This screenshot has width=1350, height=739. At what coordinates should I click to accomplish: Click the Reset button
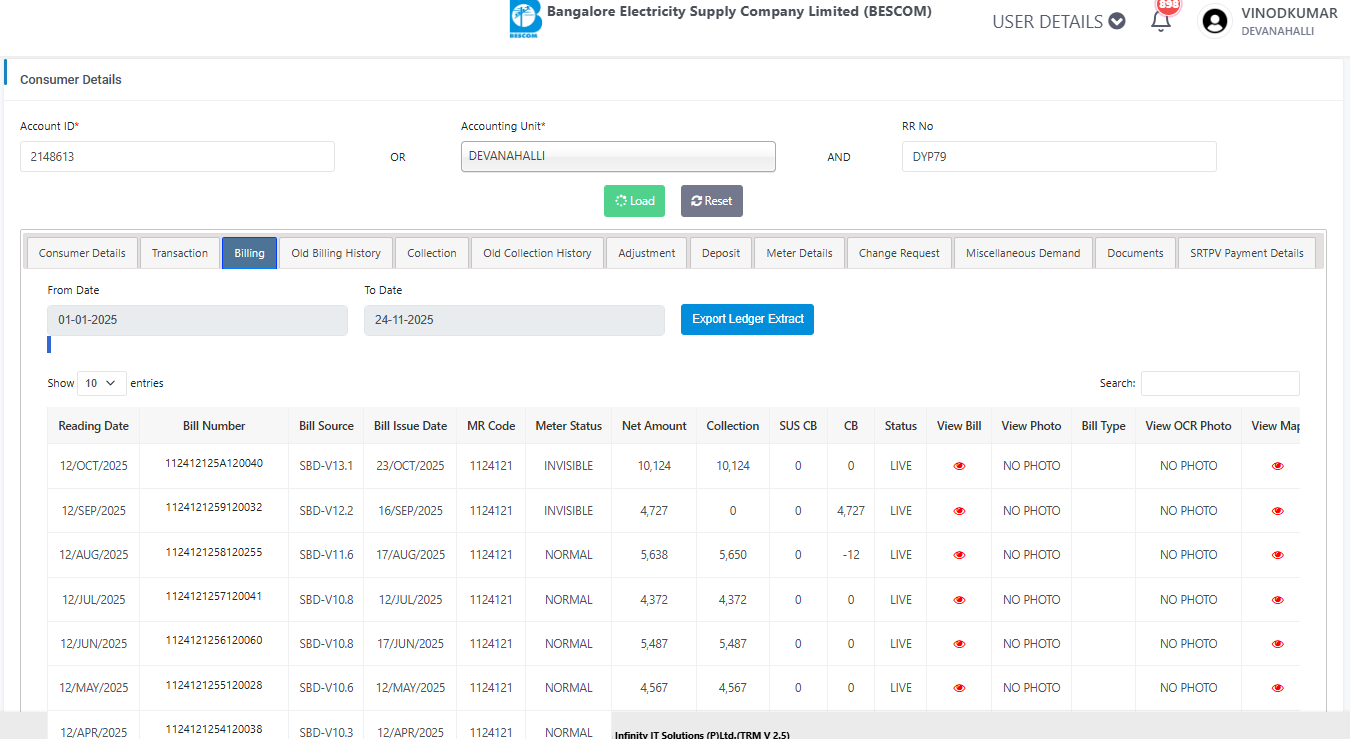pos(711,201)
